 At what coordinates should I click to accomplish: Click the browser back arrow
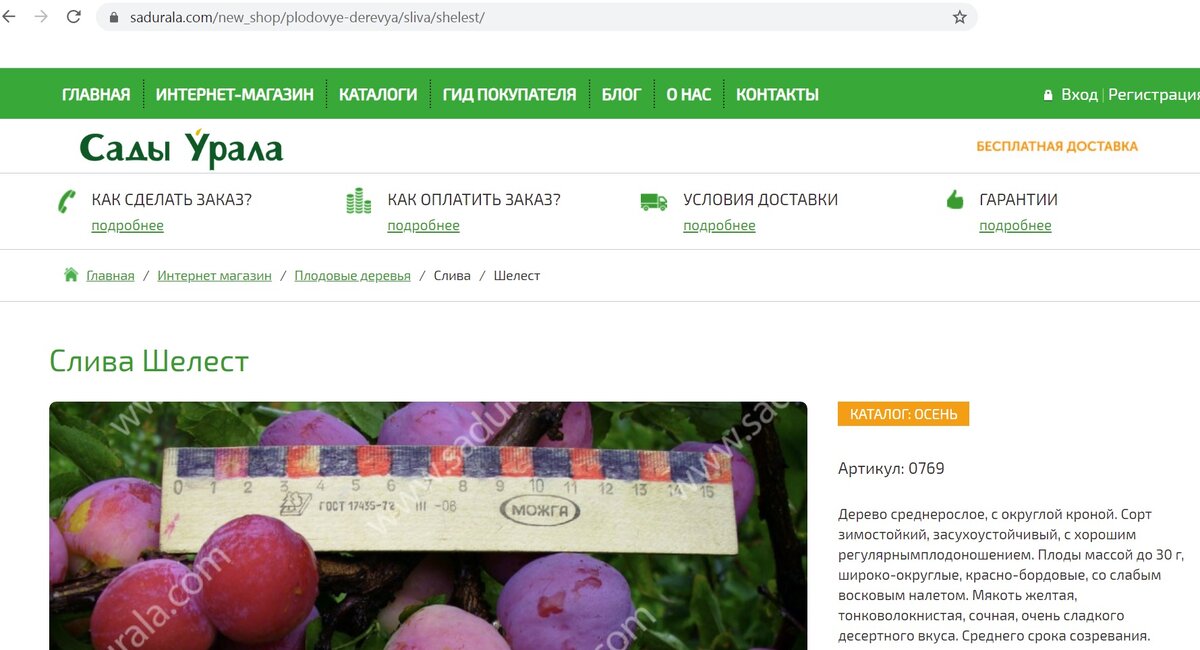click(x=9, y=17)
